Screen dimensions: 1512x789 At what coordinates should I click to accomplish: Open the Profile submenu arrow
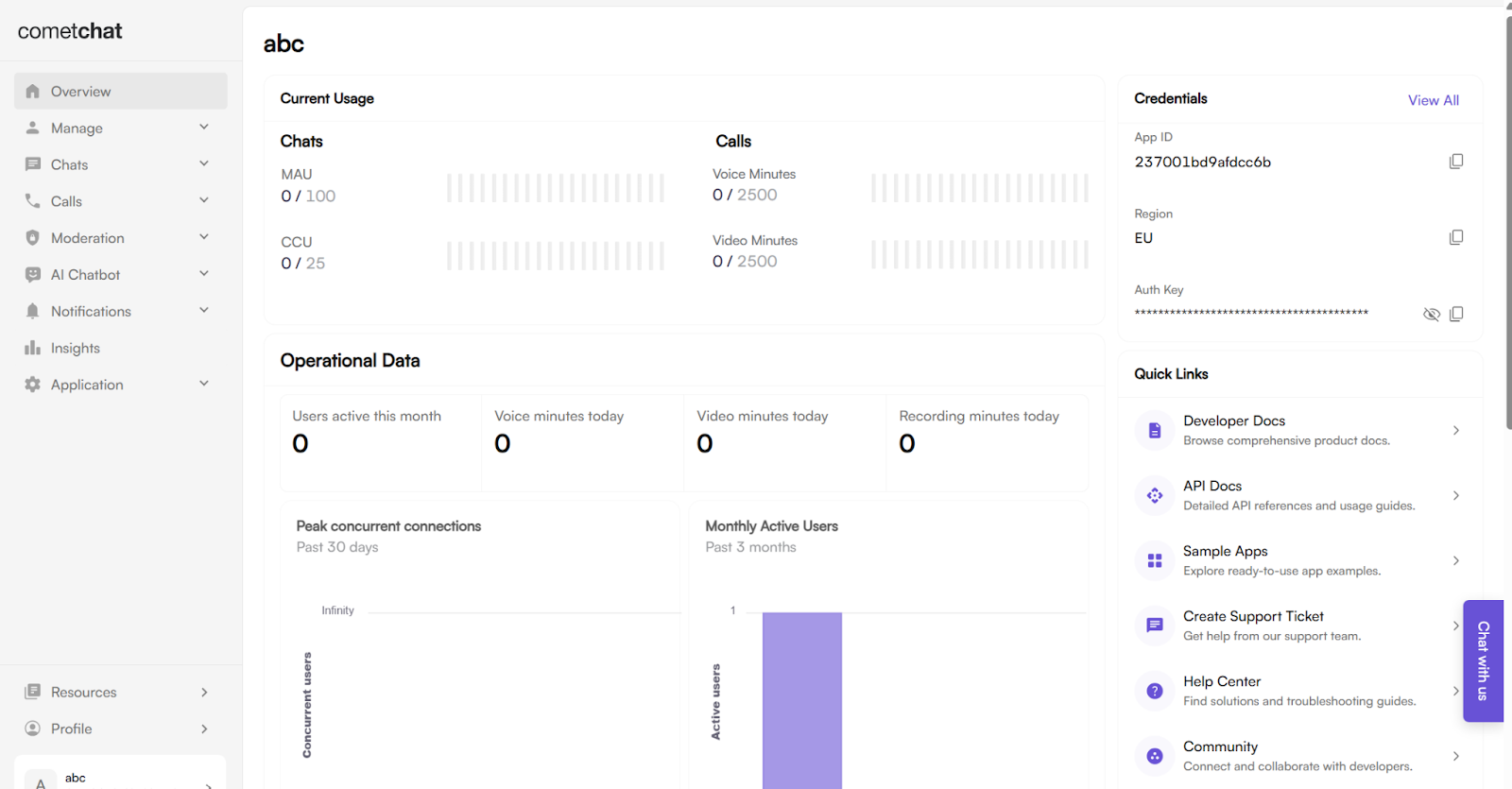[x=204, y=729]
